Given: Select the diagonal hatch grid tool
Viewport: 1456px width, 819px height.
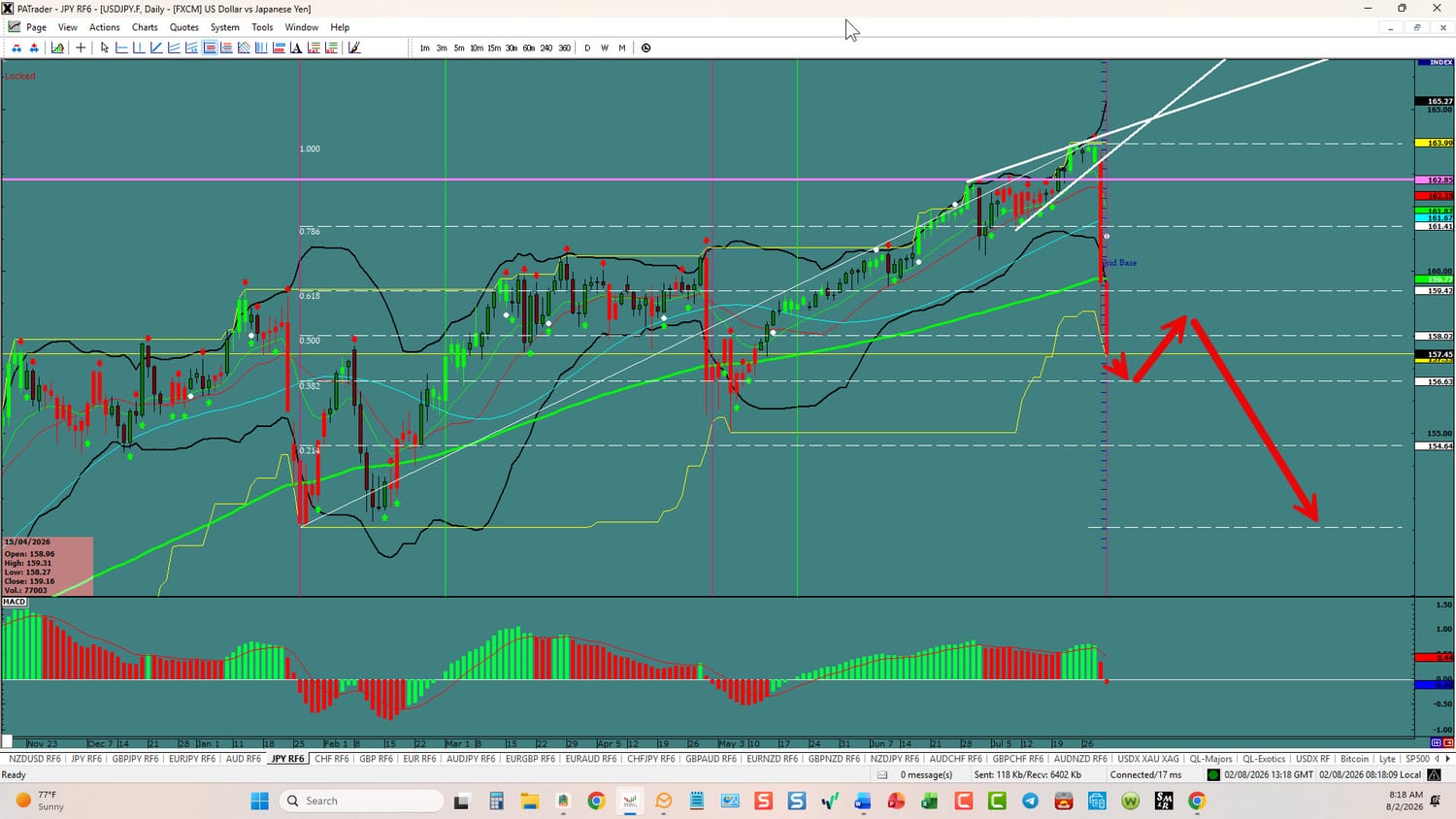Looking at the screenshot, I should pyautogui.click(x=244, y=48).
